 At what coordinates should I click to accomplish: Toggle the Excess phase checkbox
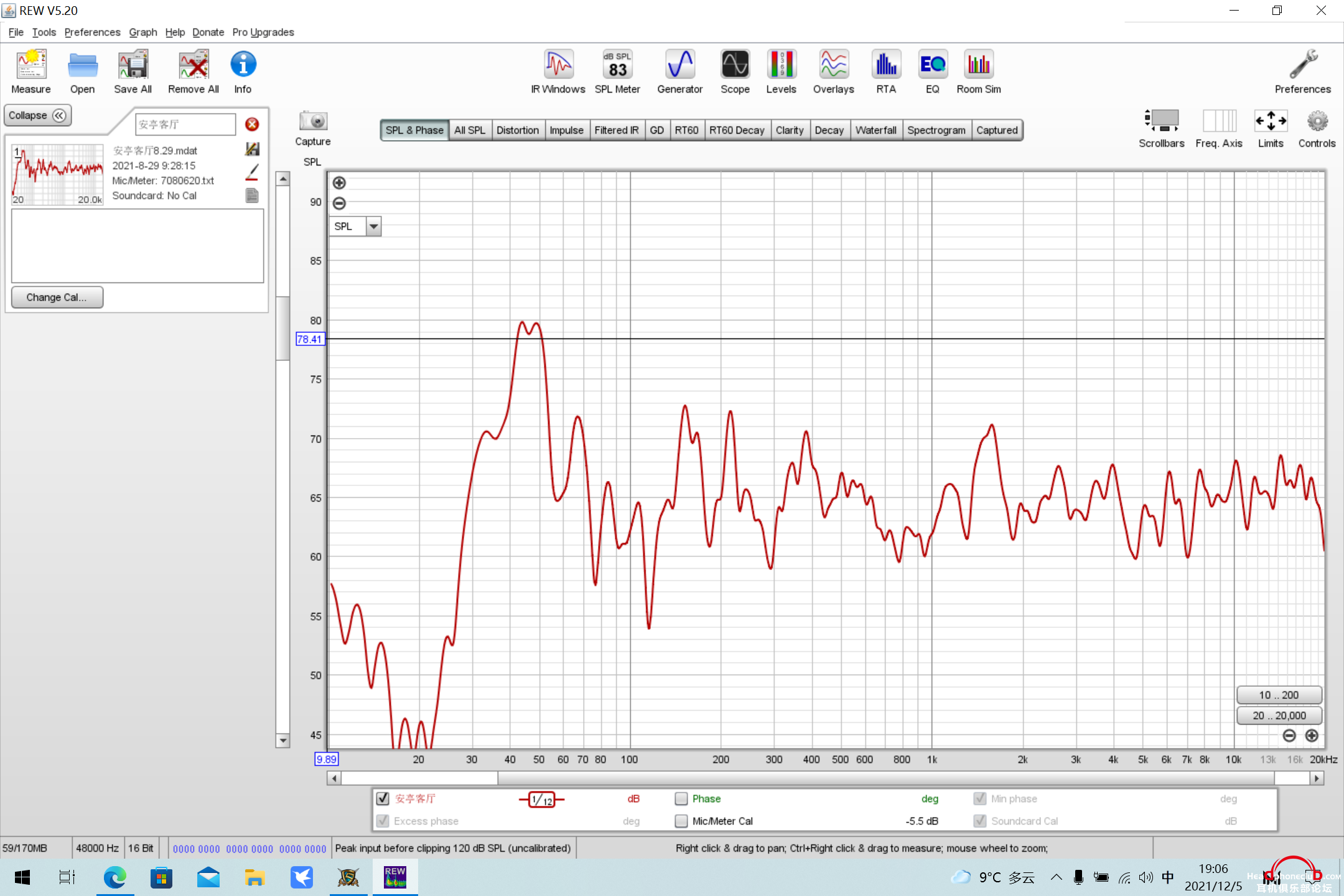pyautogui.click(x=383, y=821)
